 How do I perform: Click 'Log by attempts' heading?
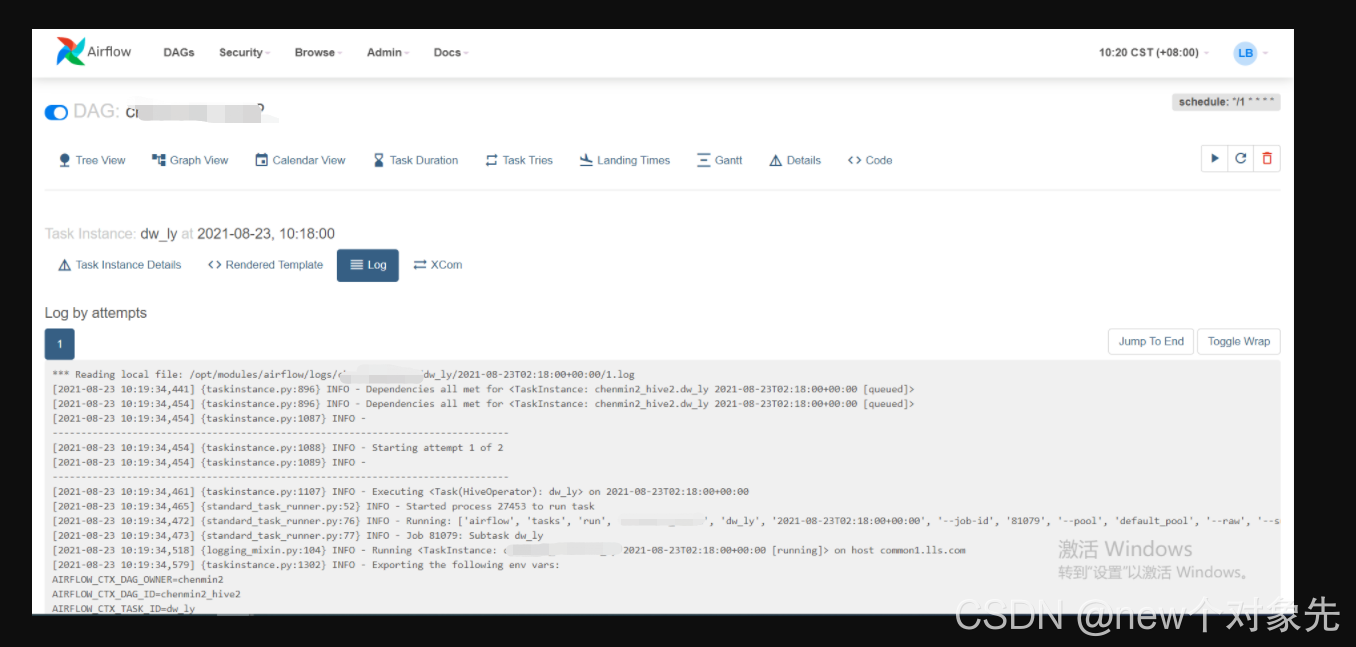(96, 313)
